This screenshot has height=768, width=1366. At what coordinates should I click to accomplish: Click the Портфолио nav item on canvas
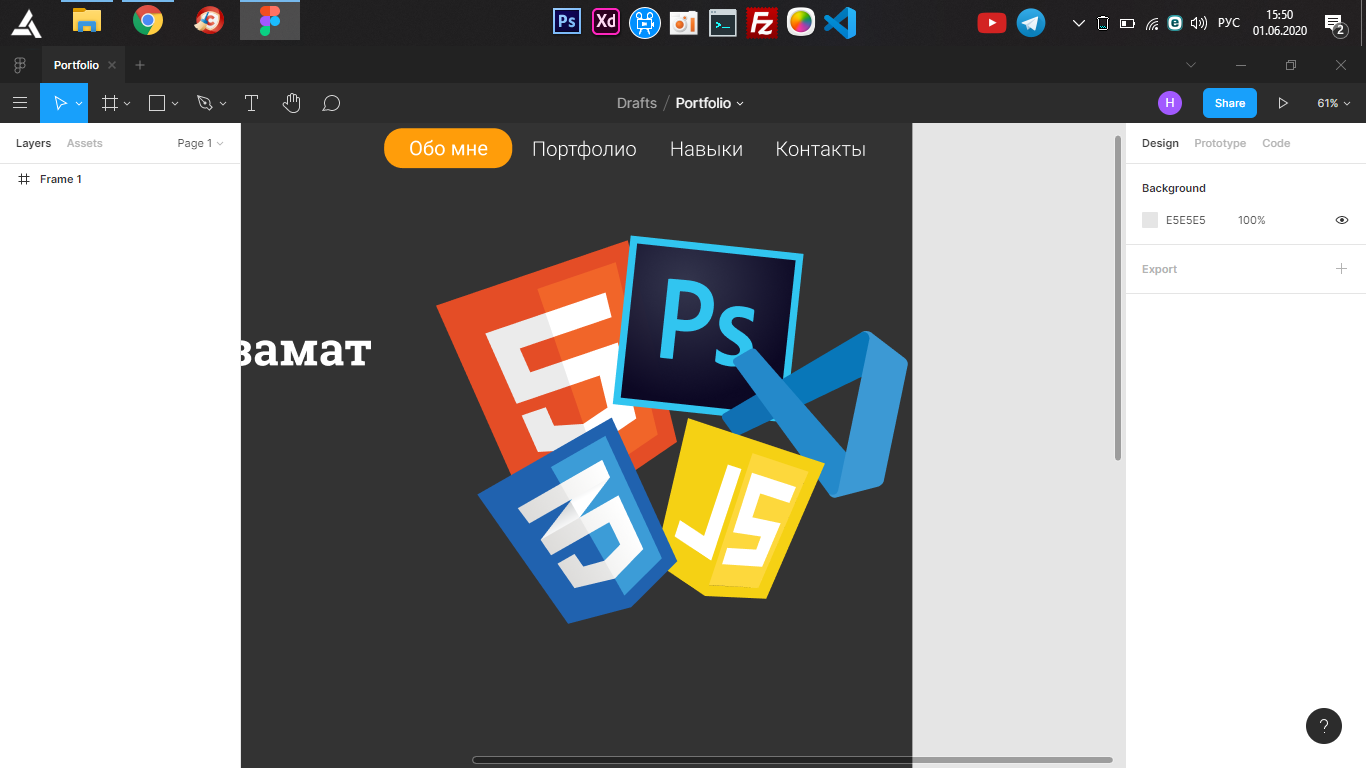tap(584, 149)
